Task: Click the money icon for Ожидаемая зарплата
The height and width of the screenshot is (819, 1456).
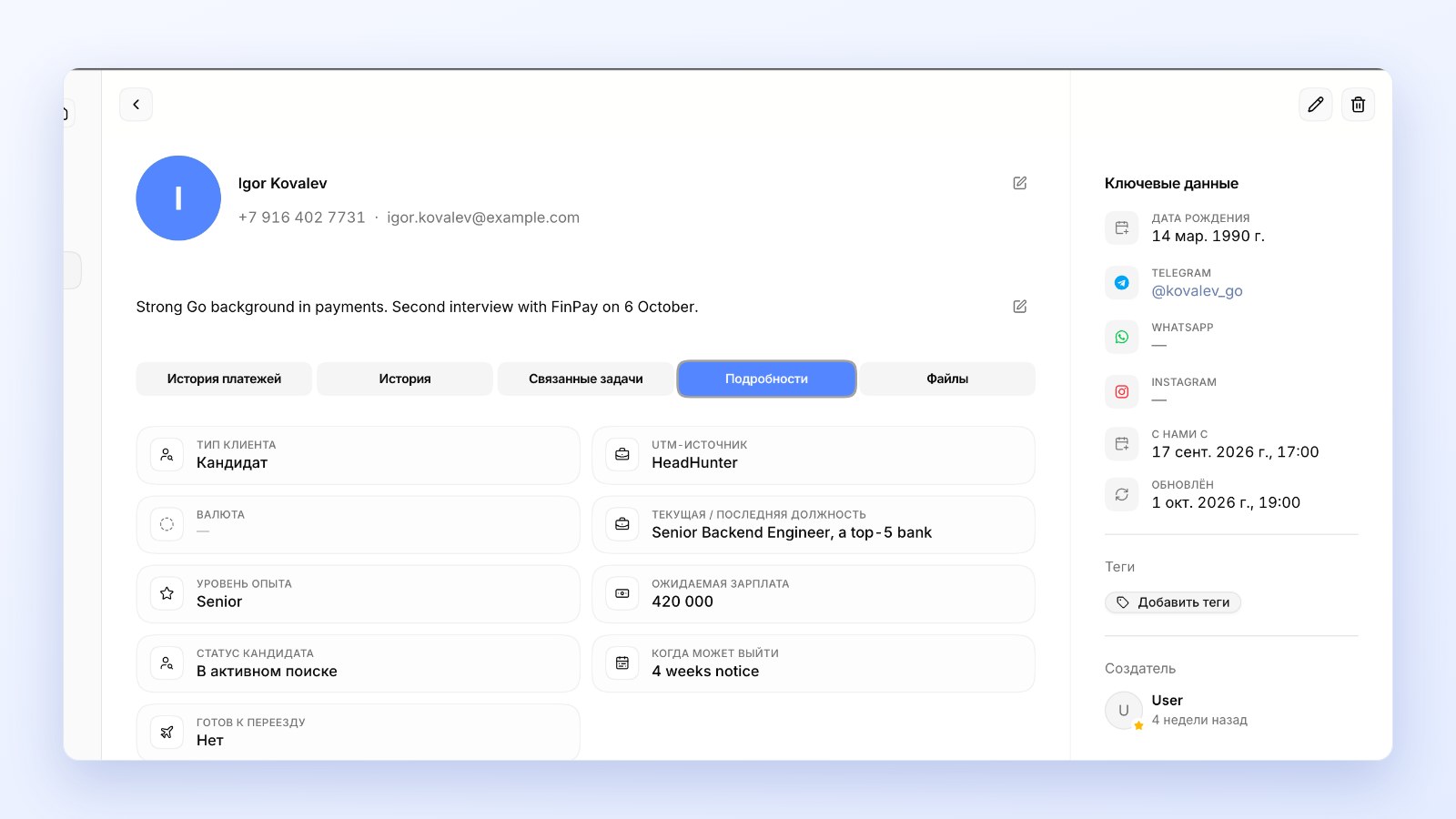Action: click(622, 593)
